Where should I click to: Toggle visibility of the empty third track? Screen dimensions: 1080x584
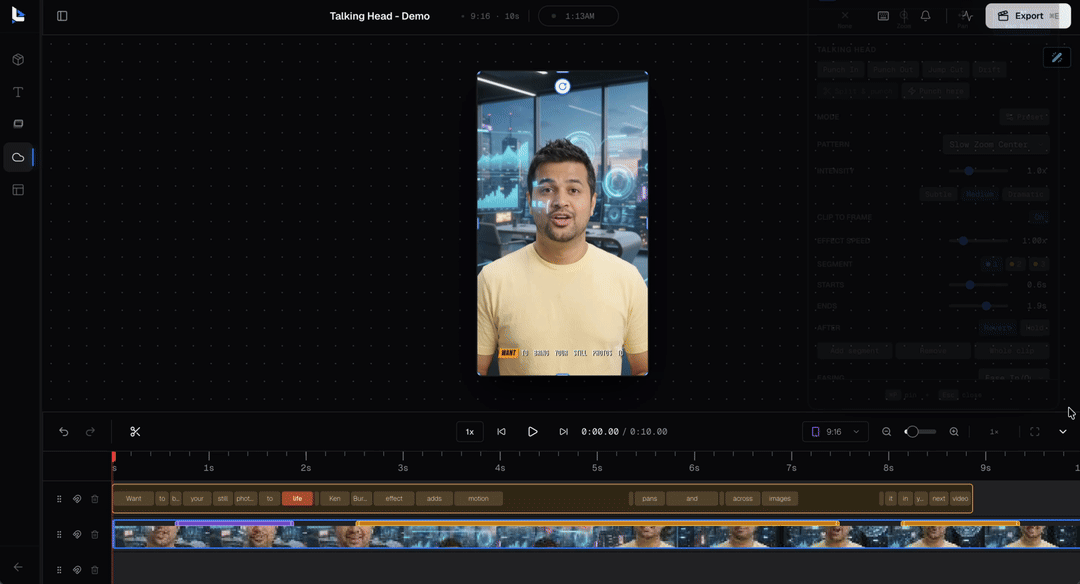[x=77, y=570]
